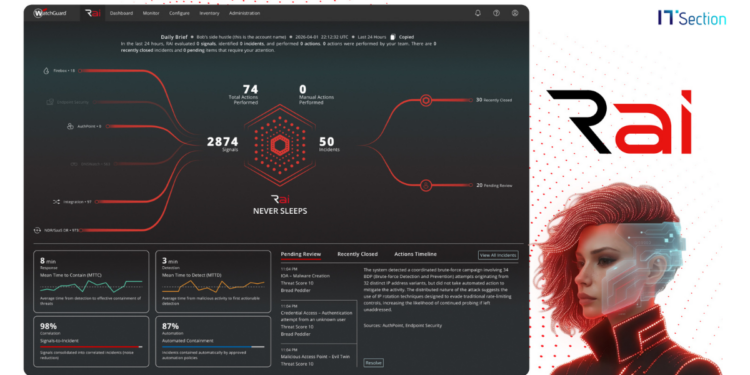This screenshot has width=750, height=375.
Task: Click the Sources: AuthPoint, Endpoint Security line
Action: pos(402,325)
